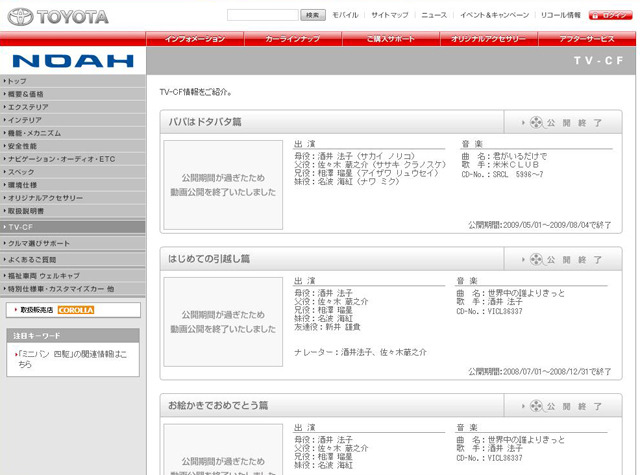The width and height of the screenshot is (640, 475).
Task: Select エクステリア in the sidebar
Action: pos(73,107)
